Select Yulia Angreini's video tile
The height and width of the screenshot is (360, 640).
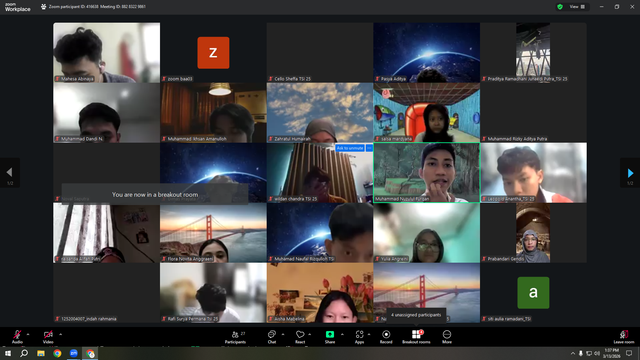pos(427,233)
